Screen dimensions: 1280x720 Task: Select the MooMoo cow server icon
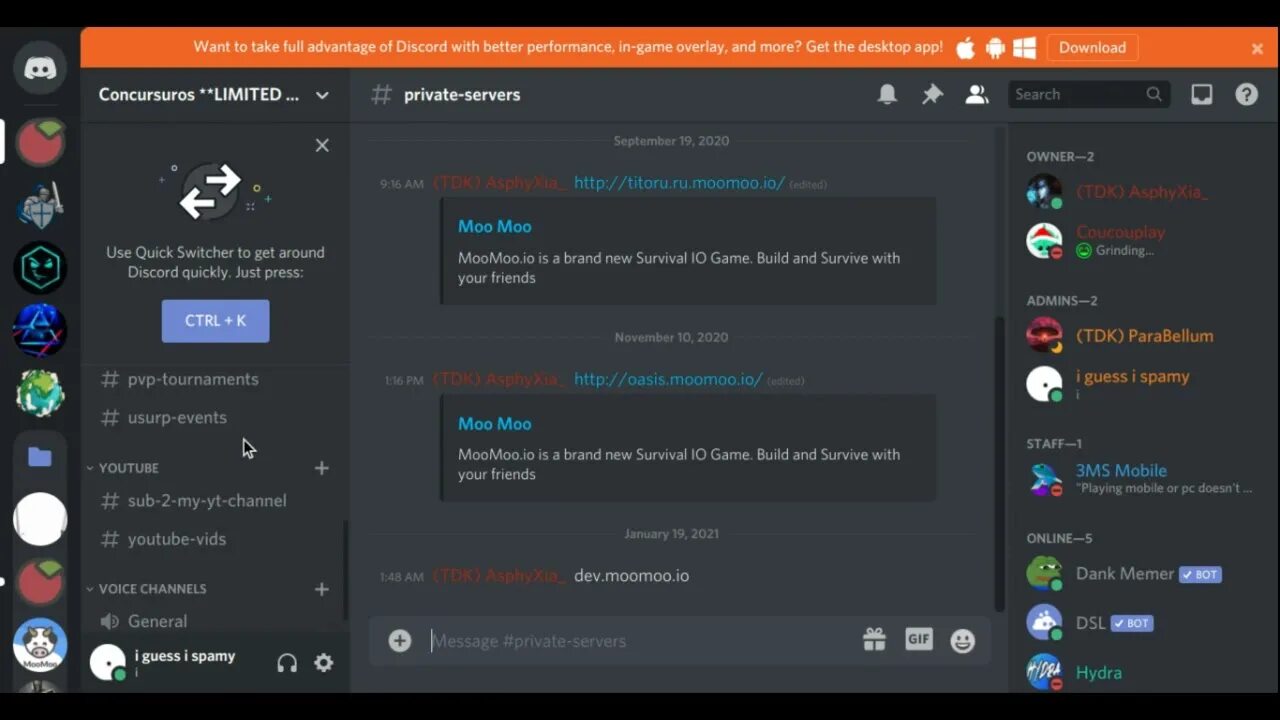40,645
